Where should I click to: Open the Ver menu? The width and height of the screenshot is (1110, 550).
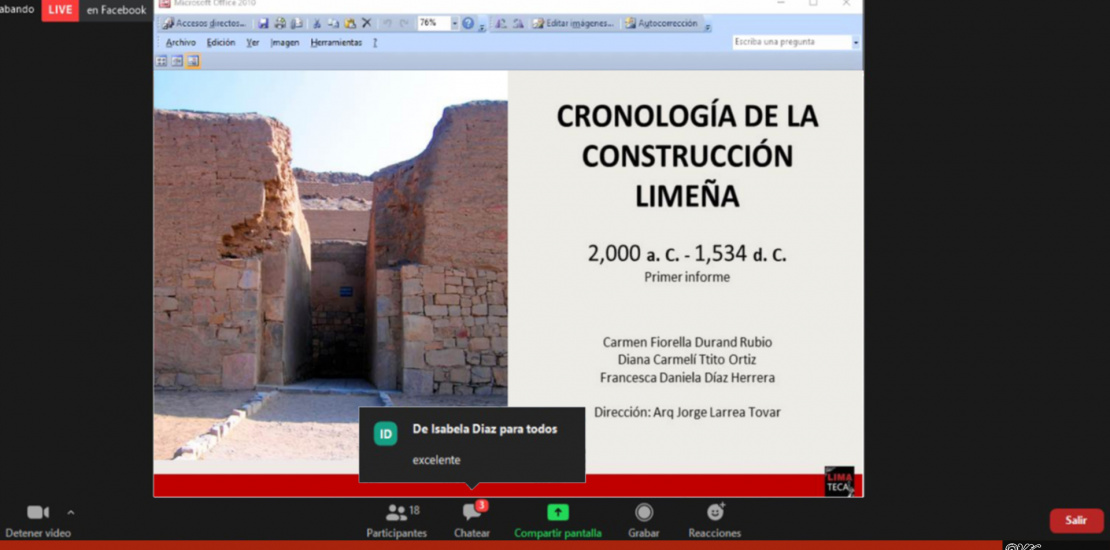click(x=253, y=42)
